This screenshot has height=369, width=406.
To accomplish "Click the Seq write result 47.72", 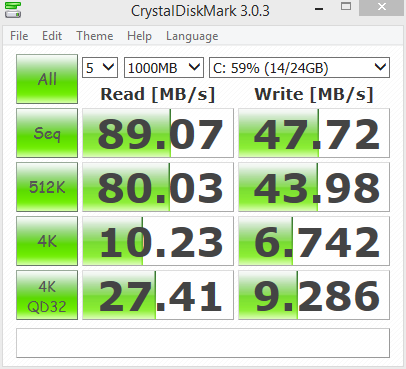I will click(314, 133).
